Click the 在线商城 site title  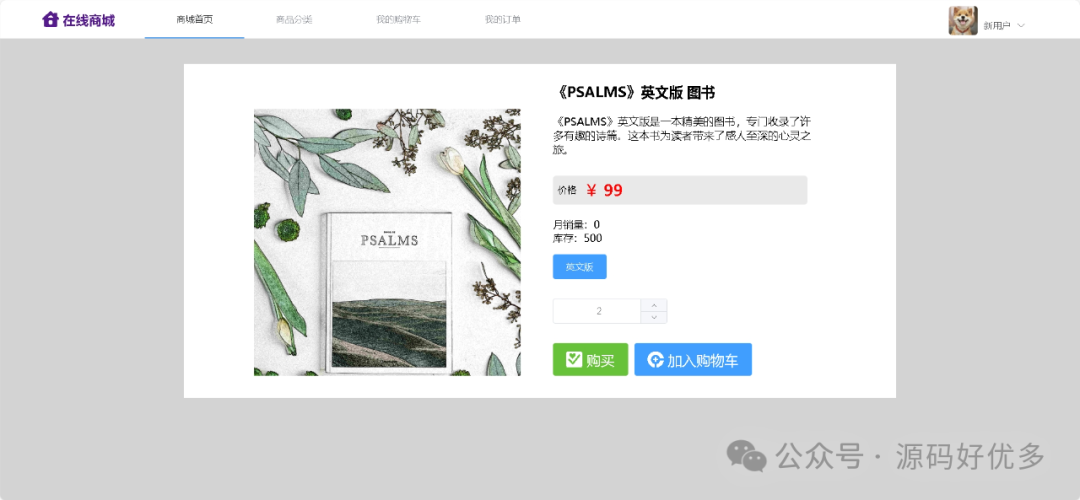[x=89, y=20]
